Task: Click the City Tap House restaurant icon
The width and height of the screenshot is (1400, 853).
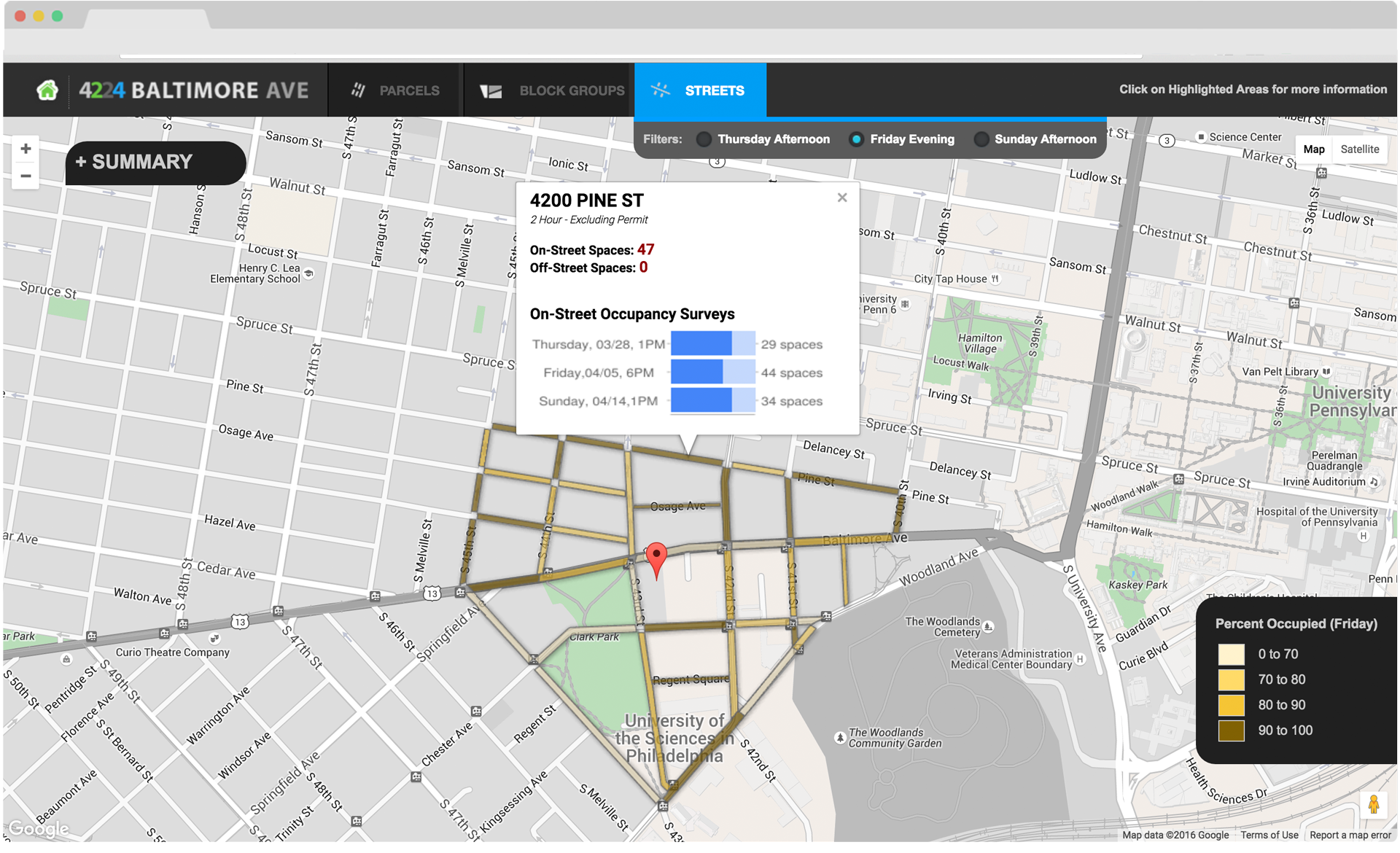Action: 995,279
